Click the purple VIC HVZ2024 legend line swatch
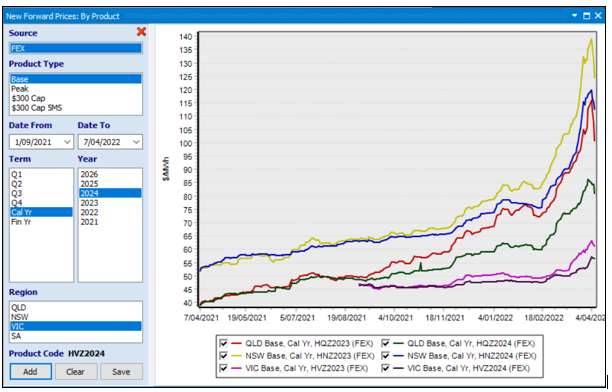Viewport: 612px width, 392px height. (398, 368)
